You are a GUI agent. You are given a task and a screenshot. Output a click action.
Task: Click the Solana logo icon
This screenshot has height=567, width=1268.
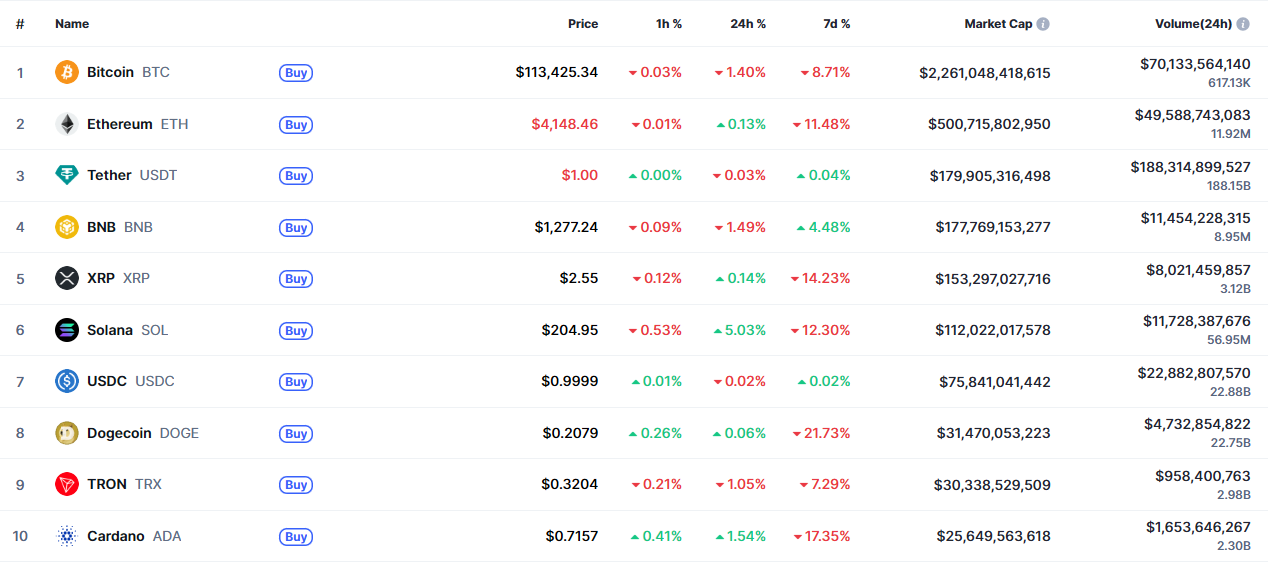[x=67, y=330]
